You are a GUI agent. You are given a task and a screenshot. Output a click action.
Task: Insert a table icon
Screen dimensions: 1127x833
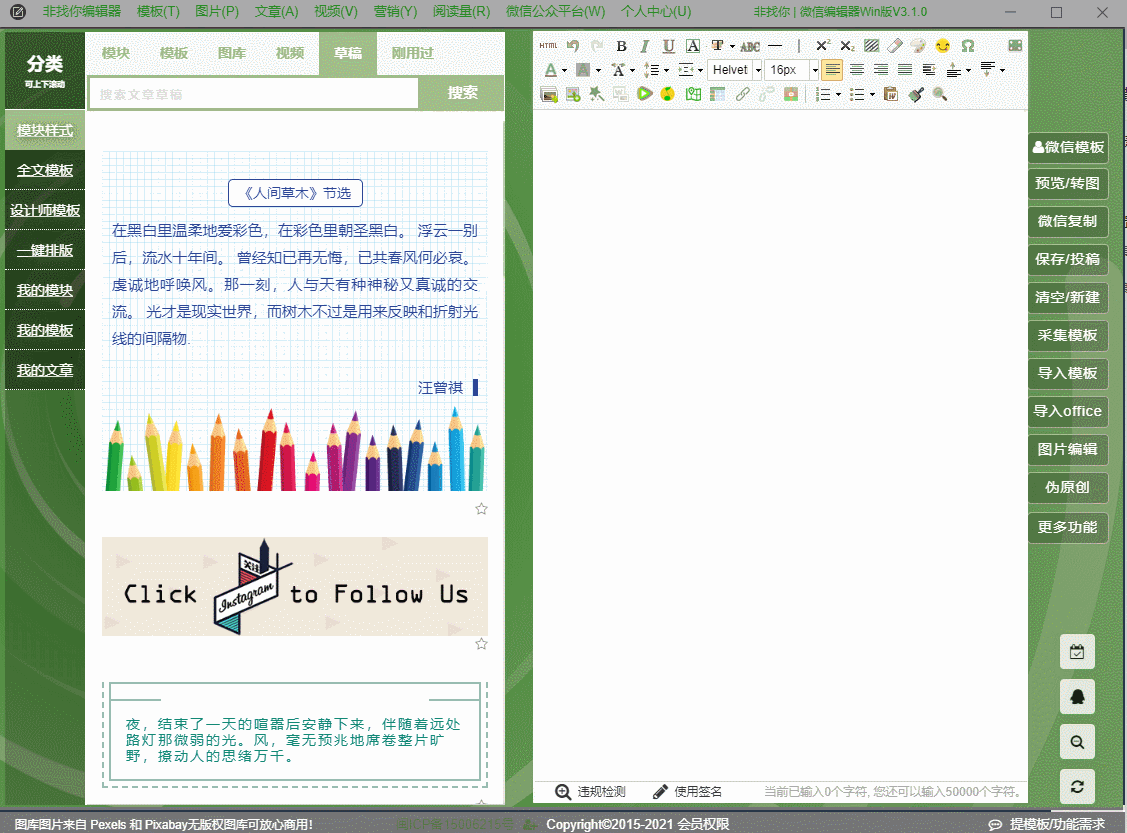click(x=717, y=94)
